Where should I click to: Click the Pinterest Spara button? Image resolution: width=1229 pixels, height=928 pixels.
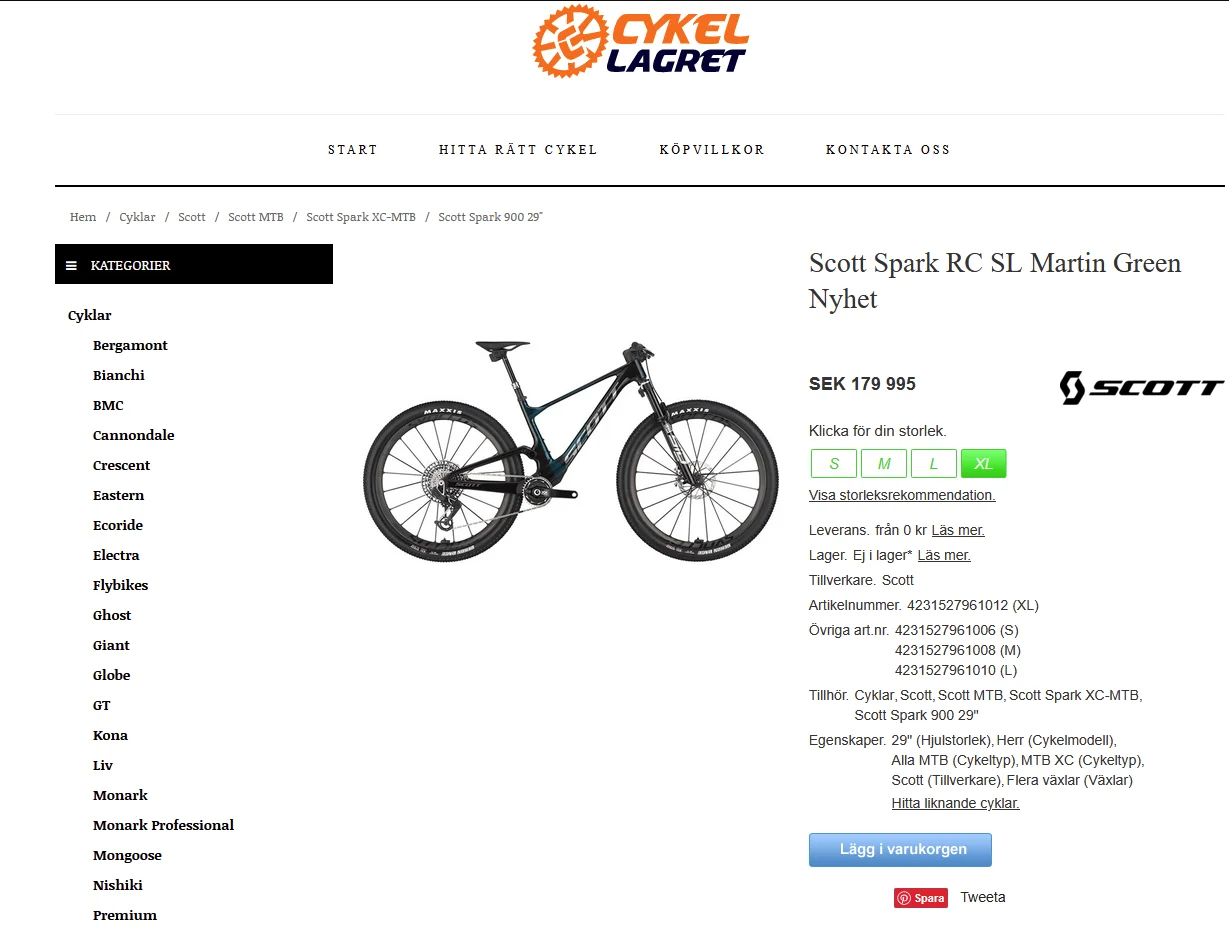(921, 898)
